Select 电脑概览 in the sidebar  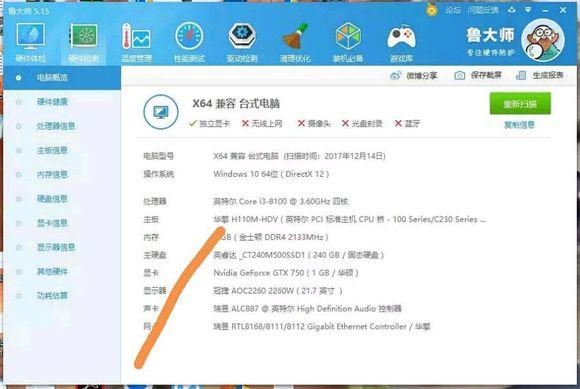pos(62,78)
